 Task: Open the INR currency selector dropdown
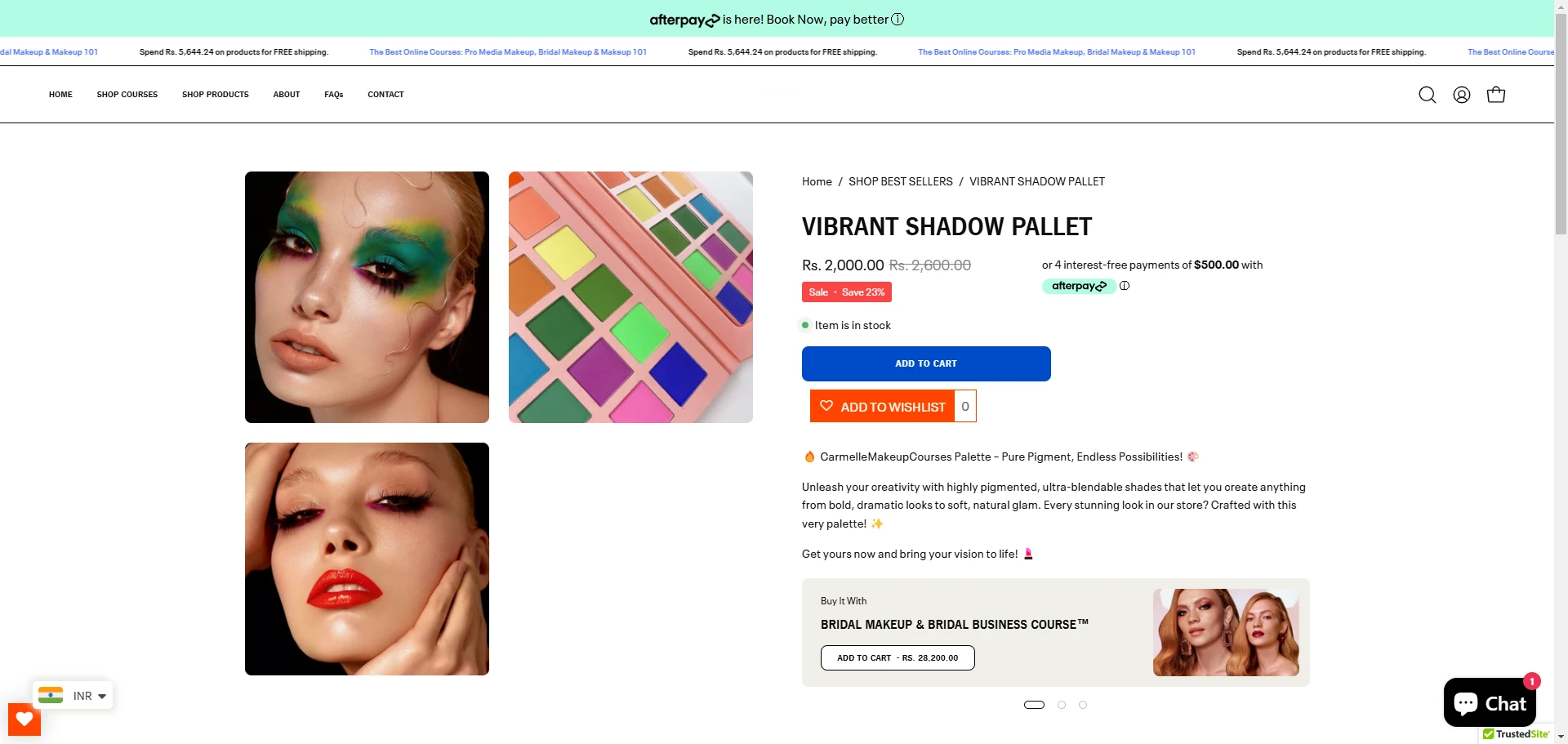(x=73, y=695)
